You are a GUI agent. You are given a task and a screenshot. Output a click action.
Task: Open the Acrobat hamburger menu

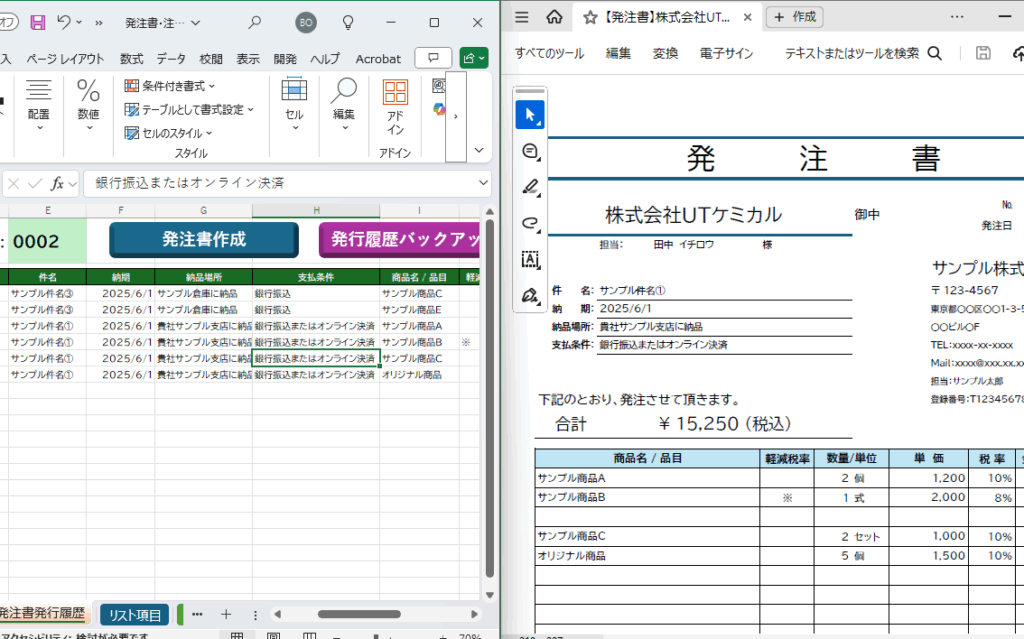coord(522,17)
